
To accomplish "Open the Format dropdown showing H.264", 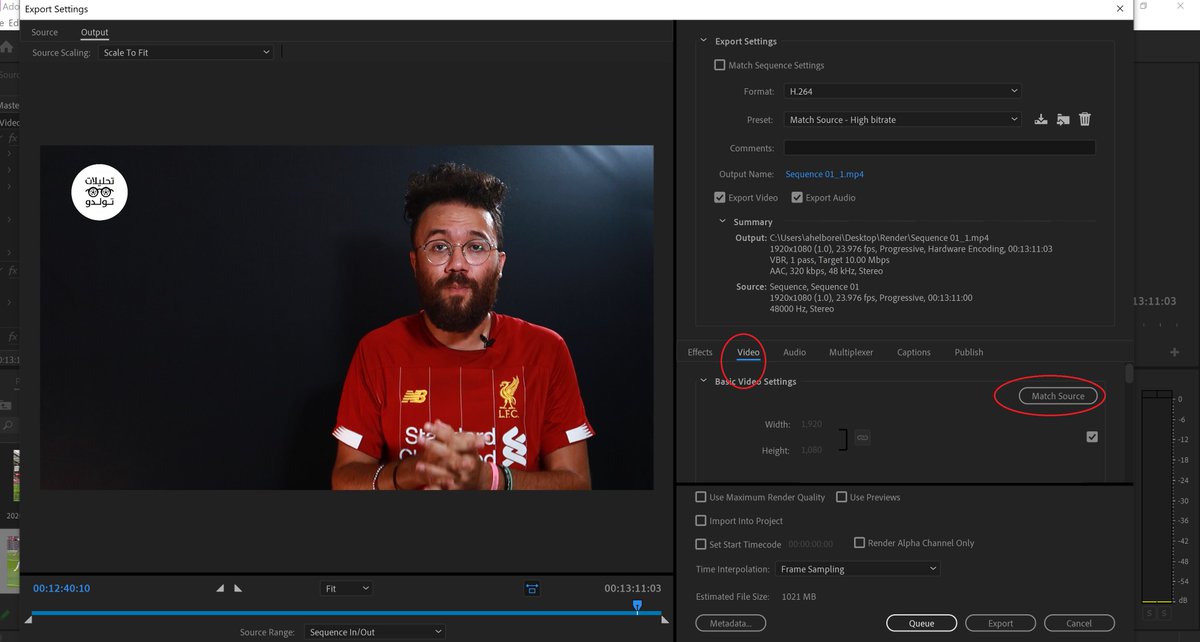I will click(x=903, y=91).
